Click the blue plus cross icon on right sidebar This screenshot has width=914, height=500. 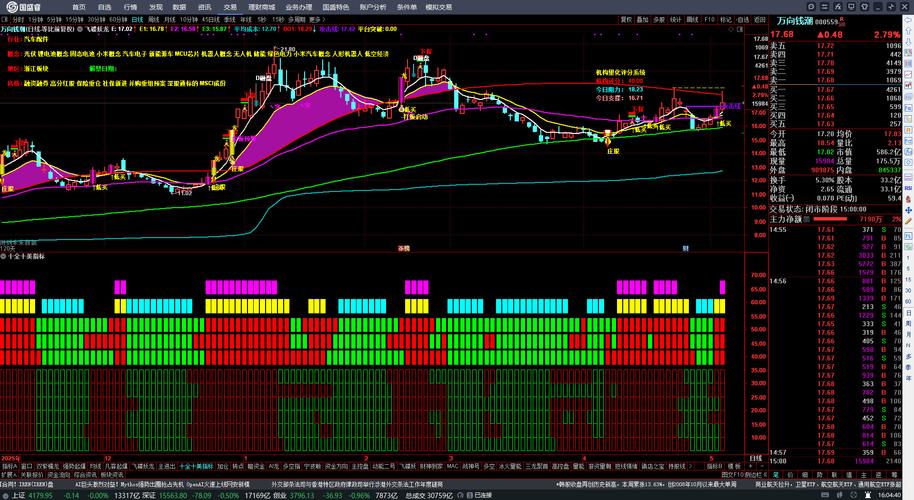tap(908, 210)
